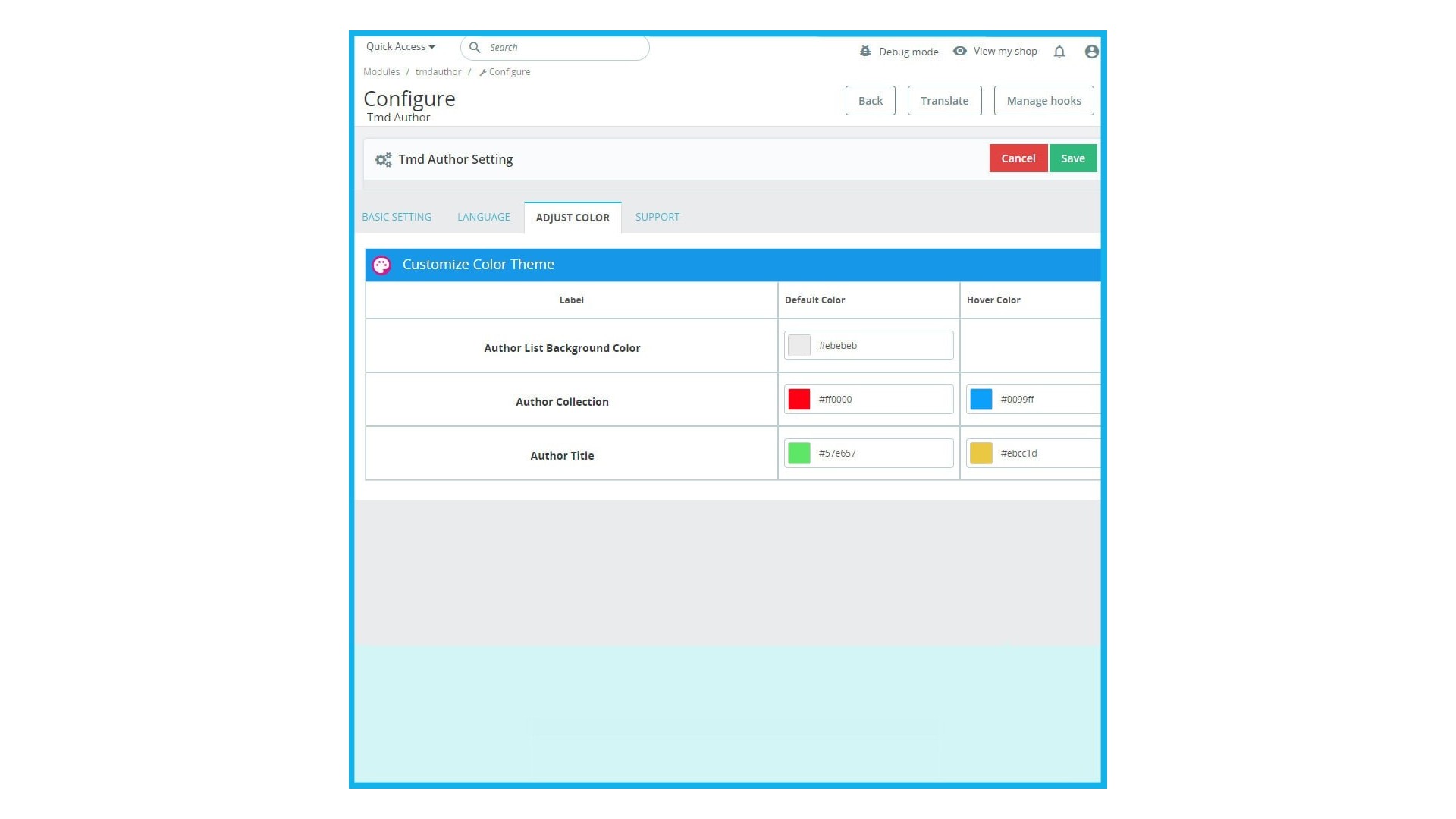
Task: Click the wrench Configure breadcrumb icon
Action: pos(482,72)
